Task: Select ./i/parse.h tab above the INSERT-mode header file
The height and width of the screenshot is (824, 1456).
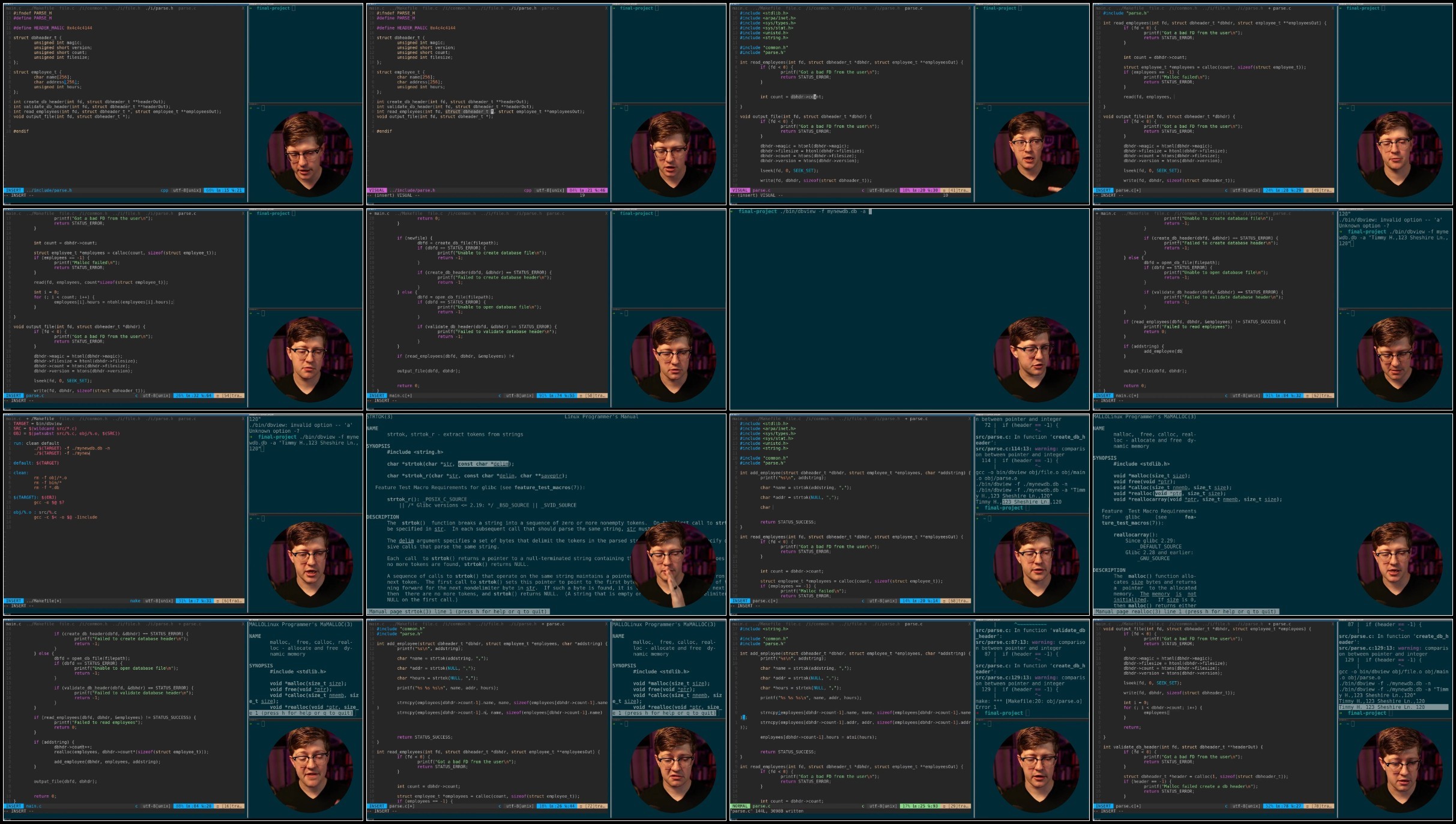Action: 158,8
